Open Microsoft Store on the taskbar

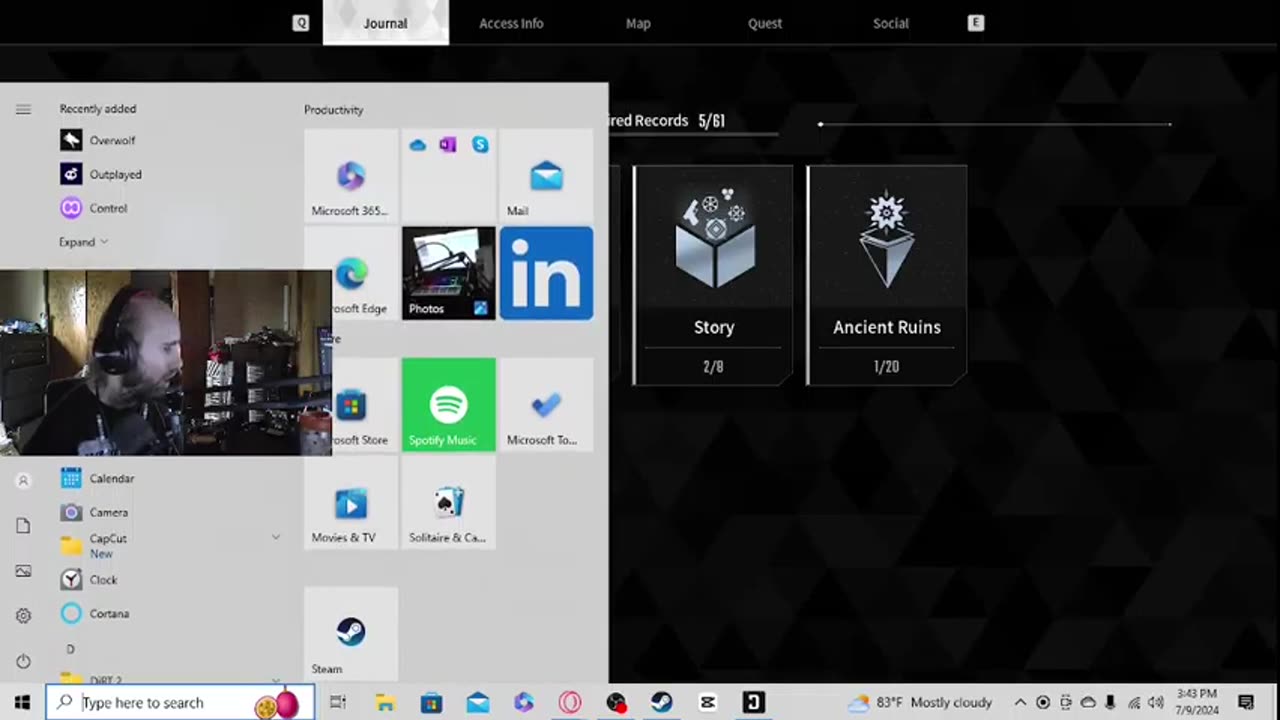[x=431, y=702]
